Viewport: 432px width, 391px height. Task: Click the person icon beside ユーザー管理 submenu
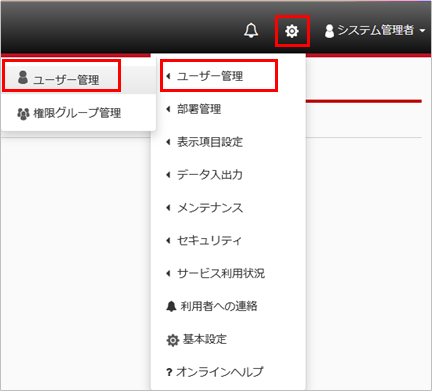pyautogui.click(x=23, y=77)
